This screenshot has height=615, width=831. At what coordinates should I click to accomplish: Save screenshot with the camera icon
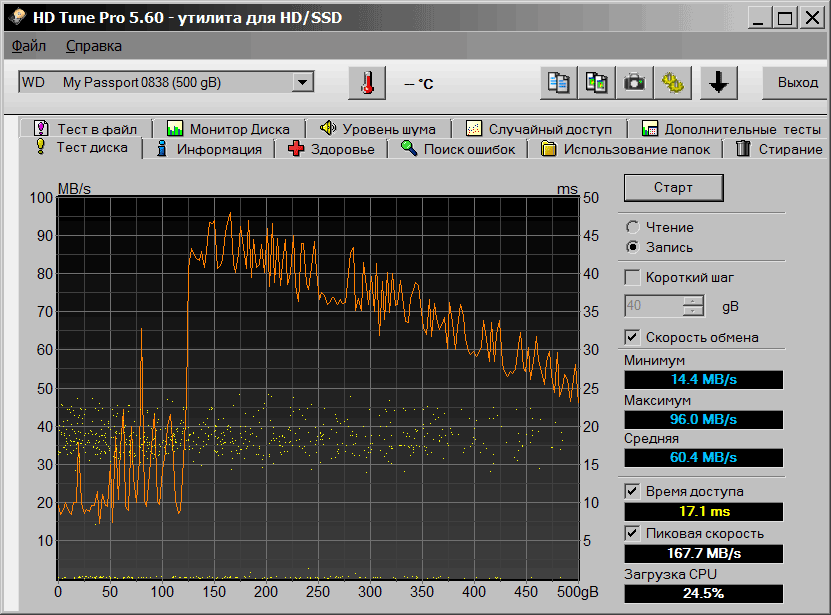pos(634,83)
